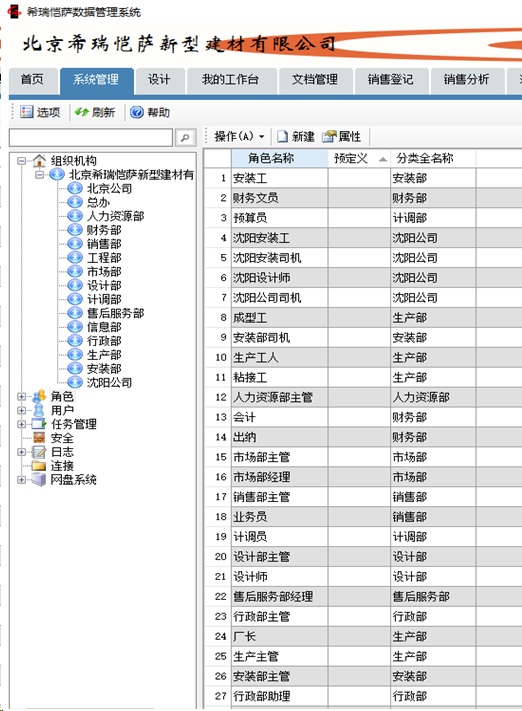Click the 角色名称 column header
Viewport: 522px width, 711px height.
click(280, 158)
